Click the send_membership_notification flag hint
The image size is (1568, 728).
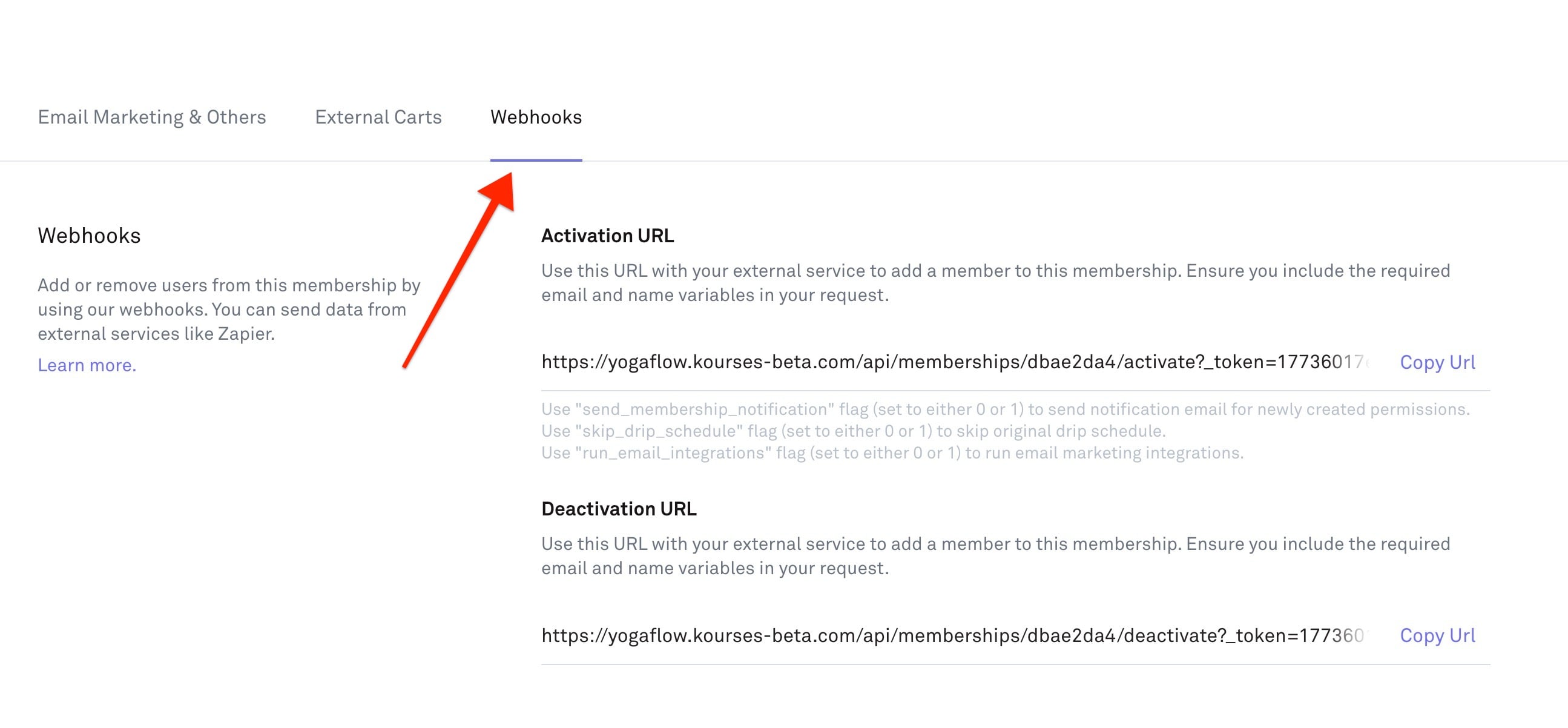(1005, 409)
